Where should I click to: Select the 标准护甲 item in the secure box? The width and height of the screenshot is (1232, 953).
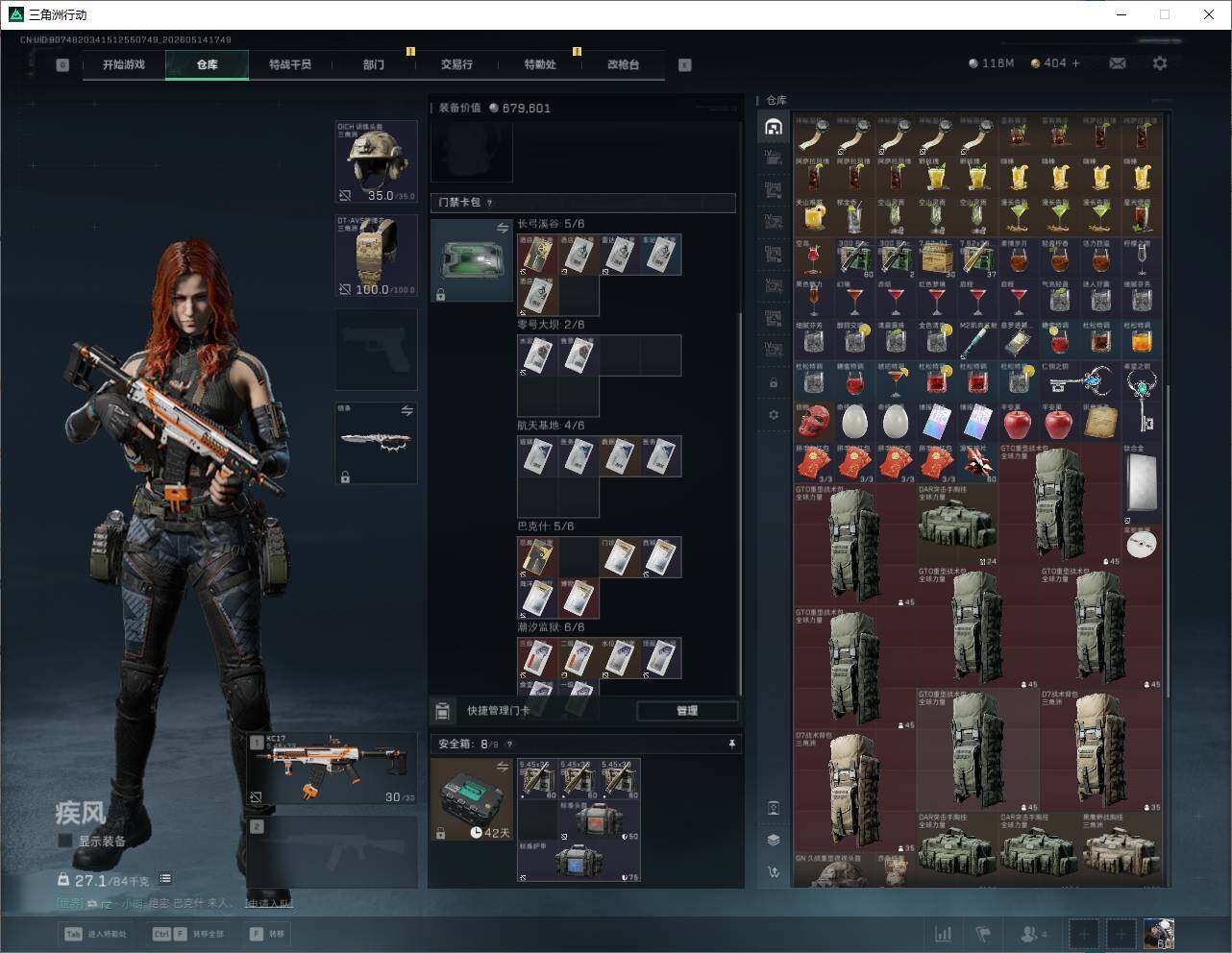point(579,862)
